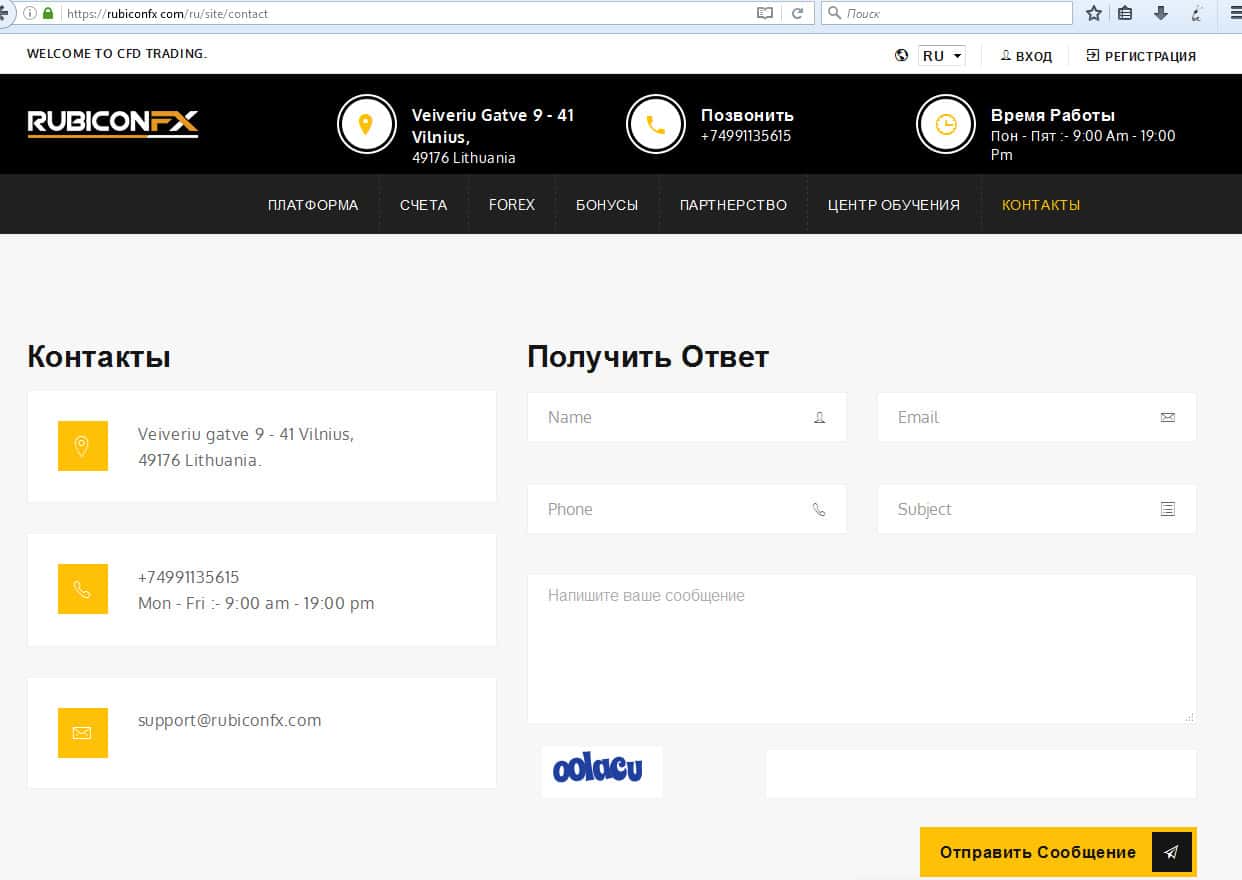
Task: Click the RubiconFX logo
Action: pos(112,123)
